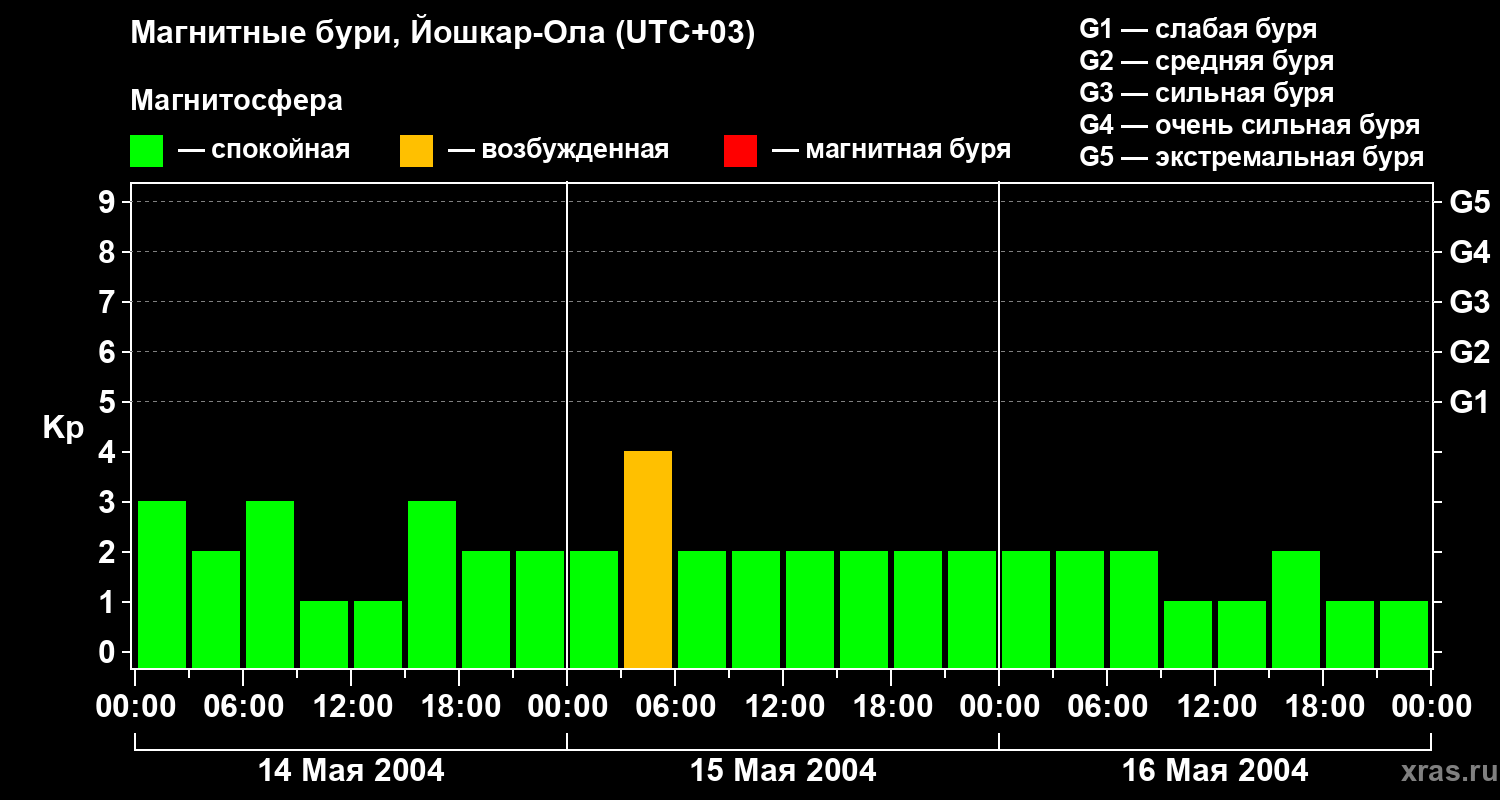The height and width of the screenshot is (800, 1500).
Task: Click the 15 May 00:00–03:00 green bar
Action: pyautogui.click(x=594, y=610)
